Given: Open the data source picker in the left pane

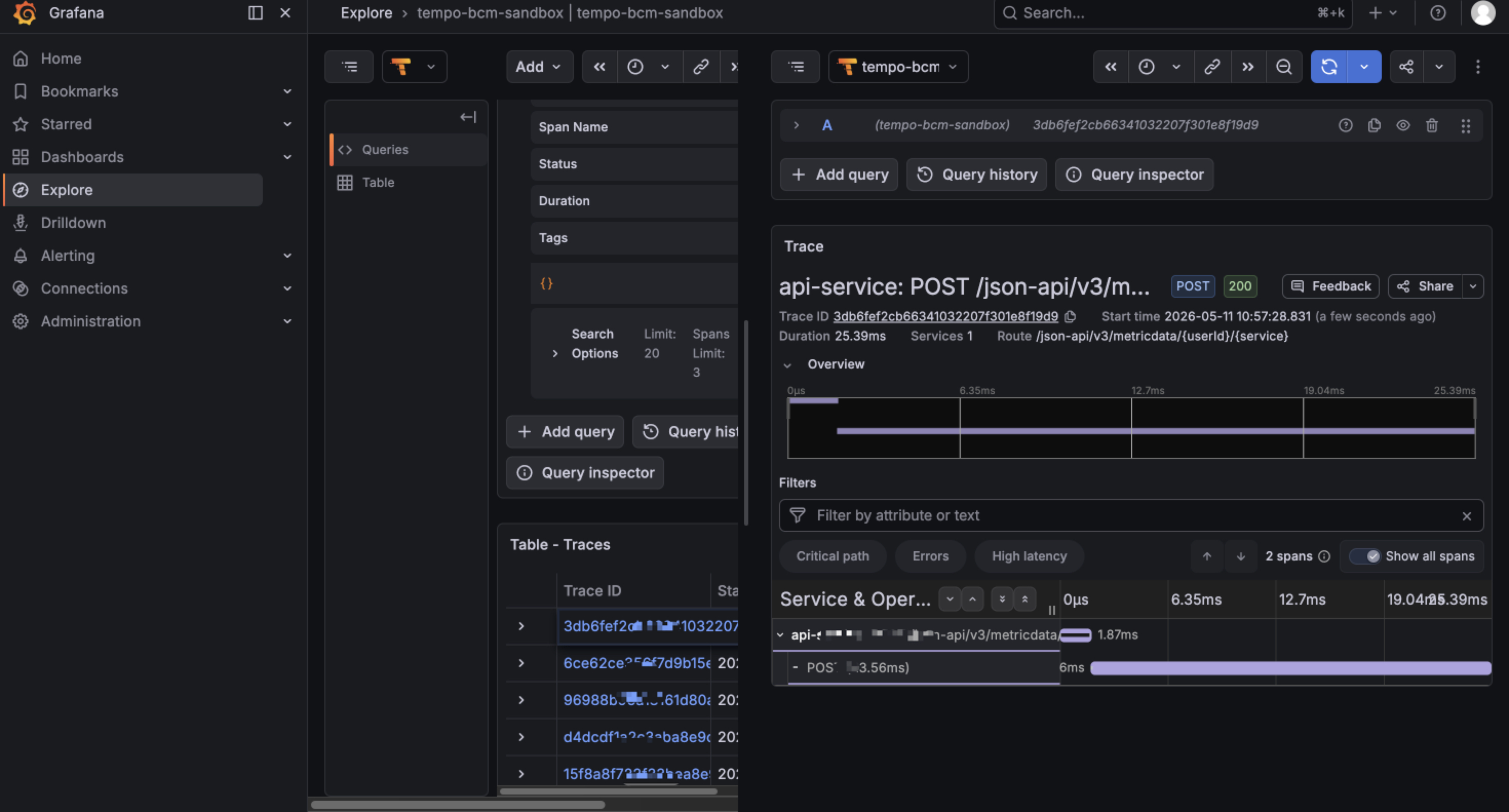Looking at the screenshot, I should [414, 67].
